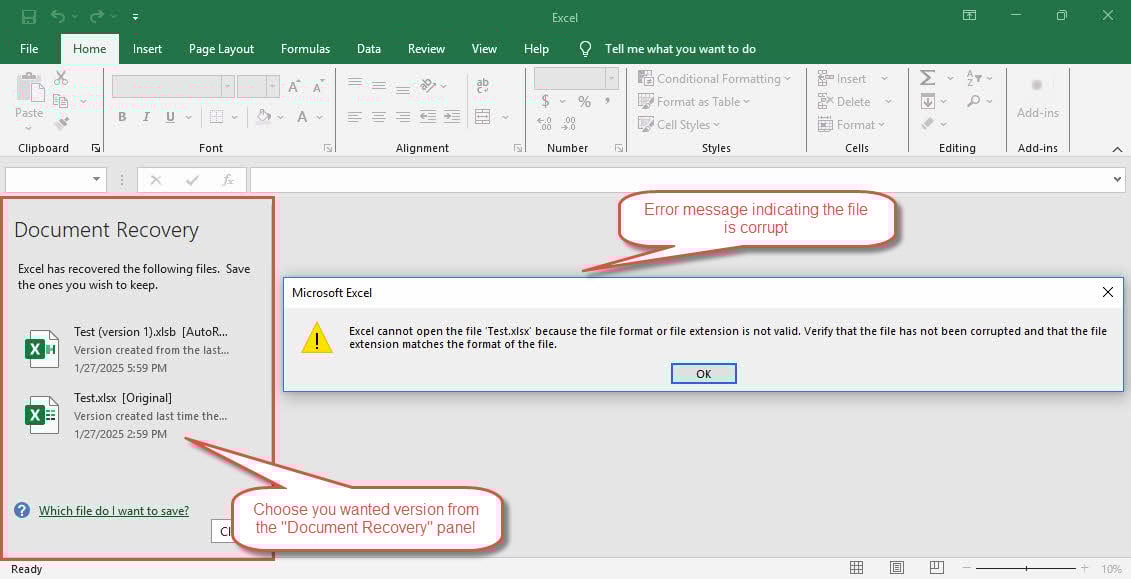Click the Add-ins icon
This screenshot has width=1131, height=579.
pyautogui.click(x=1037, y=95)
